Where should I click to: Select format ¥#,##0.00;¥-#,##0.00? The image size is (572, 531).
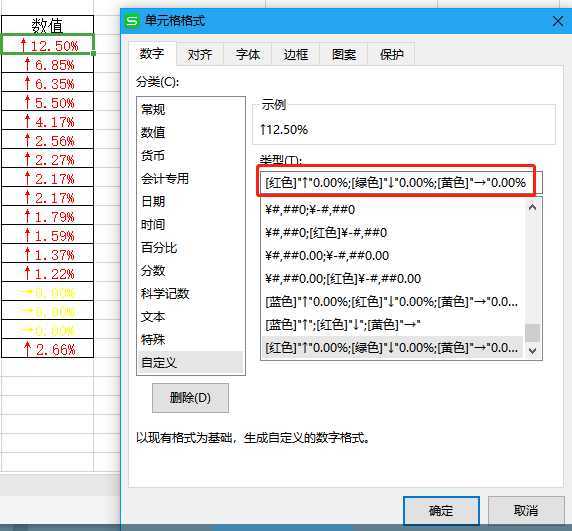coord(393,255)
